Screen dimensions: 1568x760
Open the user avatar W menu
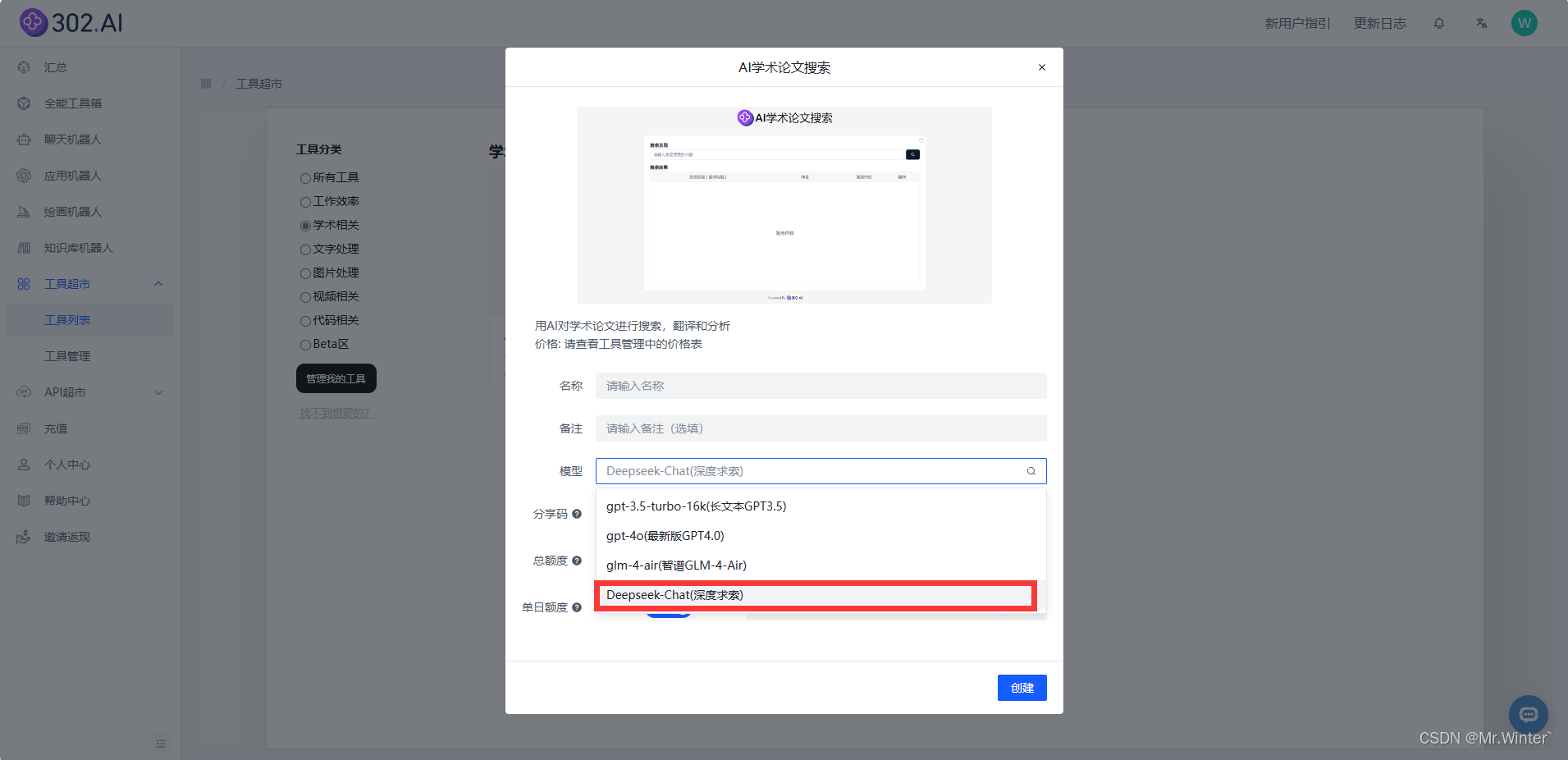pyautogui.click(x=1525, y=23)
